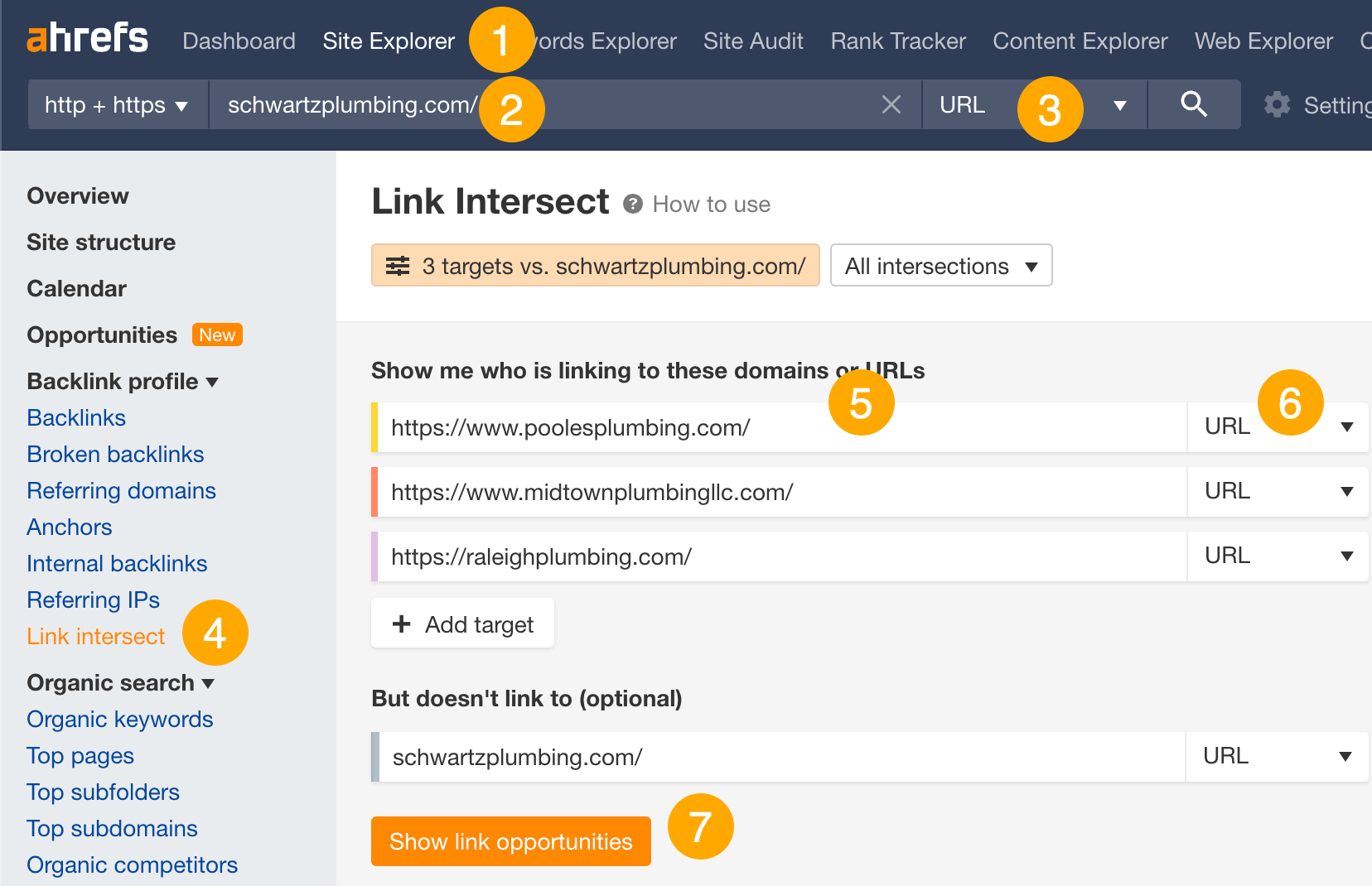Open the search with the magnifying glass icon

tap(1194, 104)
